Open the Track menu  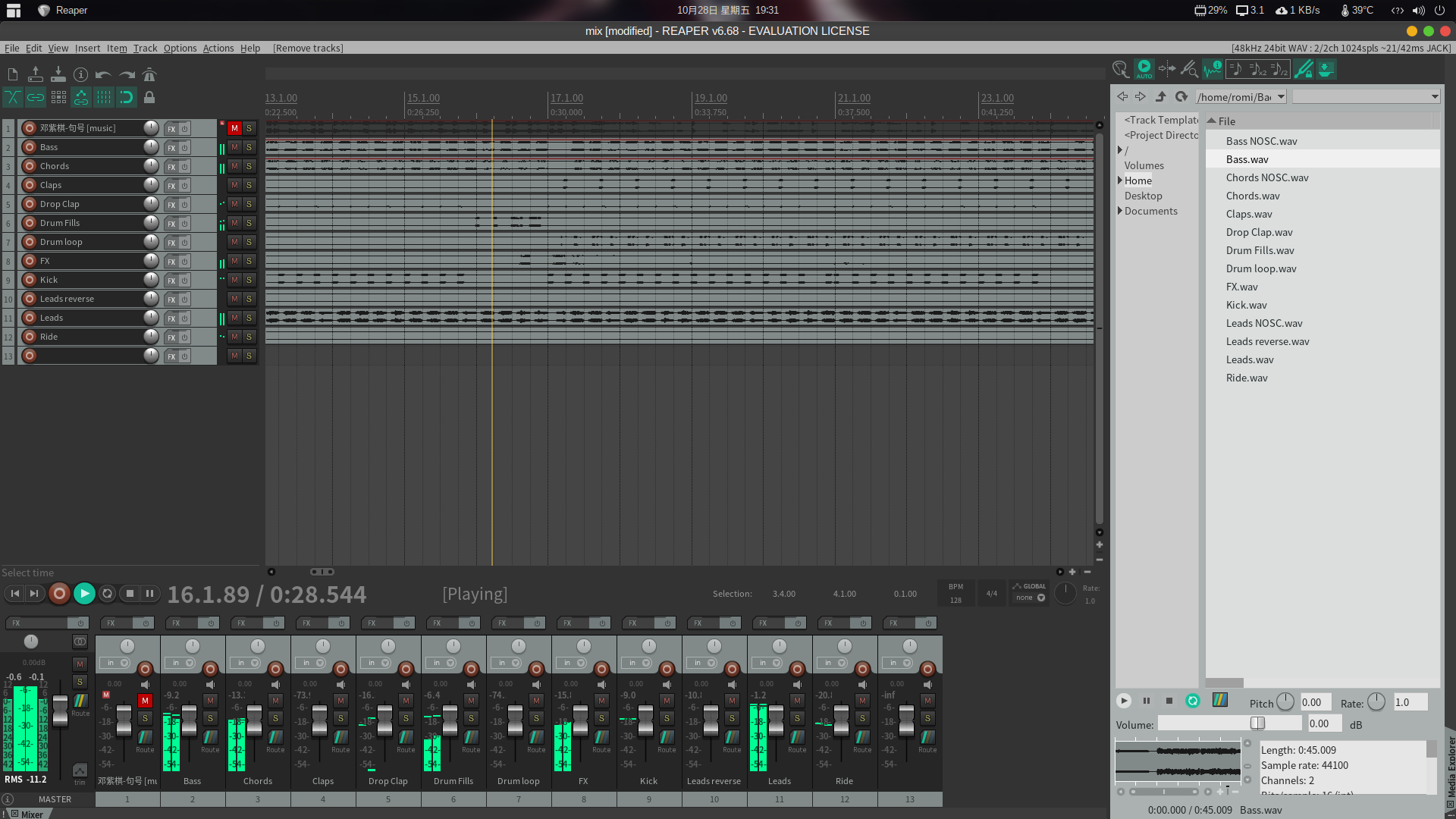(145, 48)
